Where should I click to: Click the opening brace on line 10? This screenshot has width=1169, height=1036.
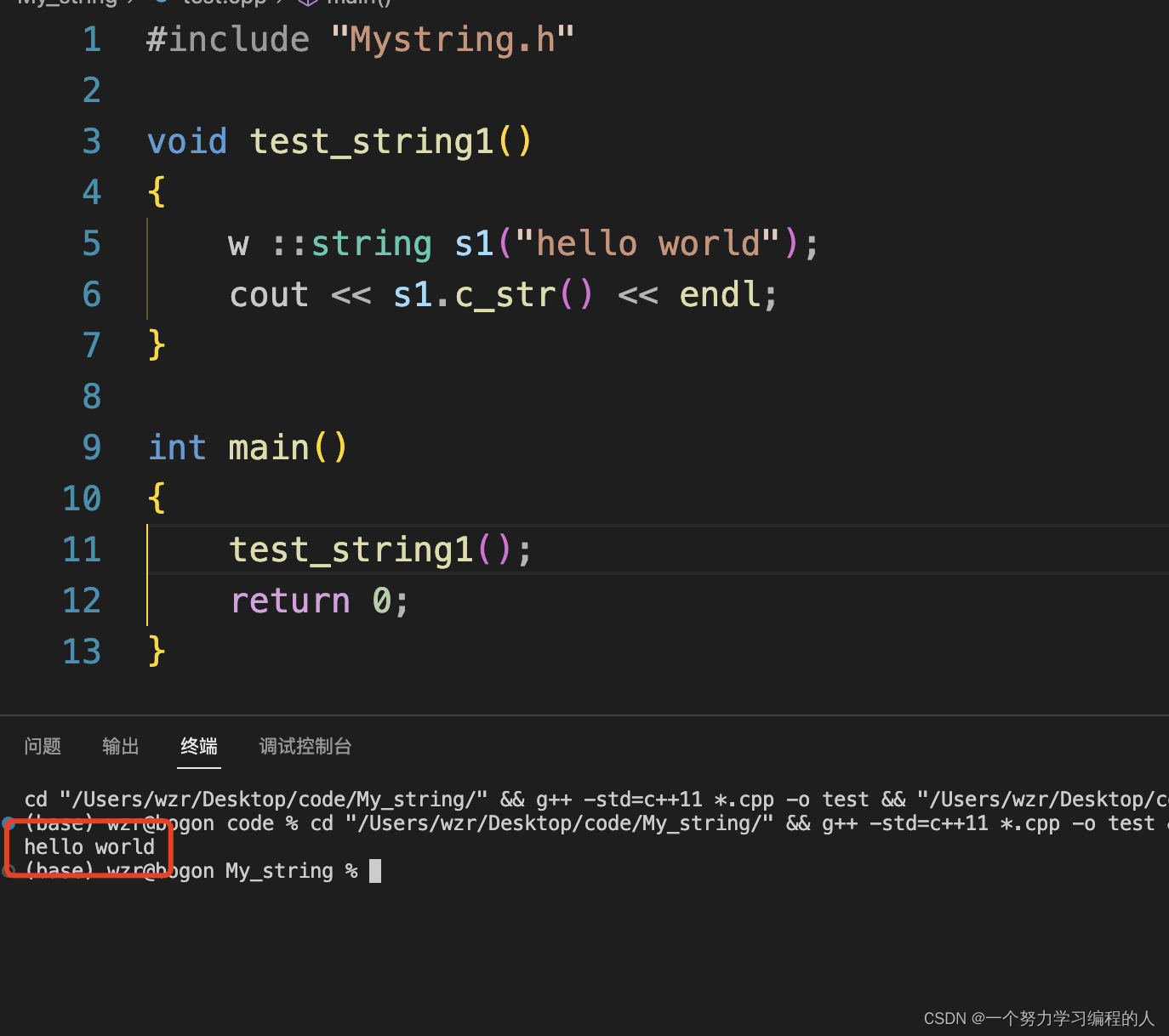[x=157, y=499]
